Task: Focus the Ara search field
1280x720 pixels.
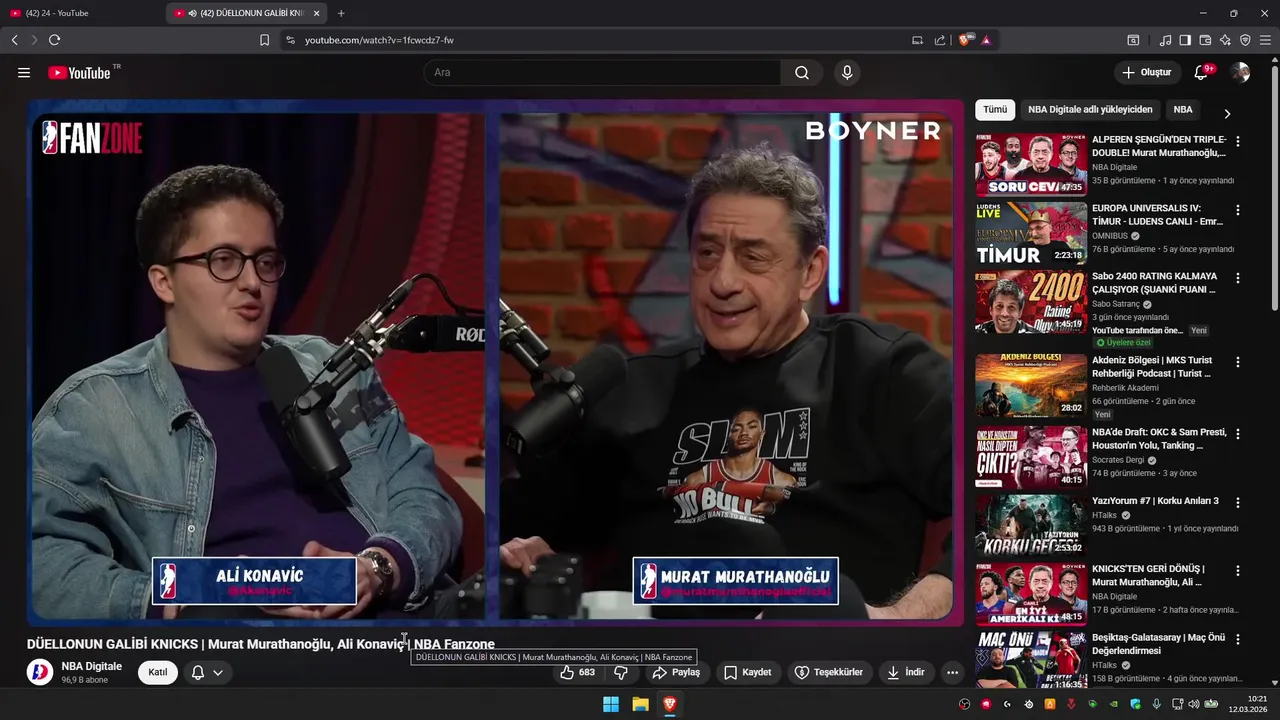Action: [x=602, y=73]
